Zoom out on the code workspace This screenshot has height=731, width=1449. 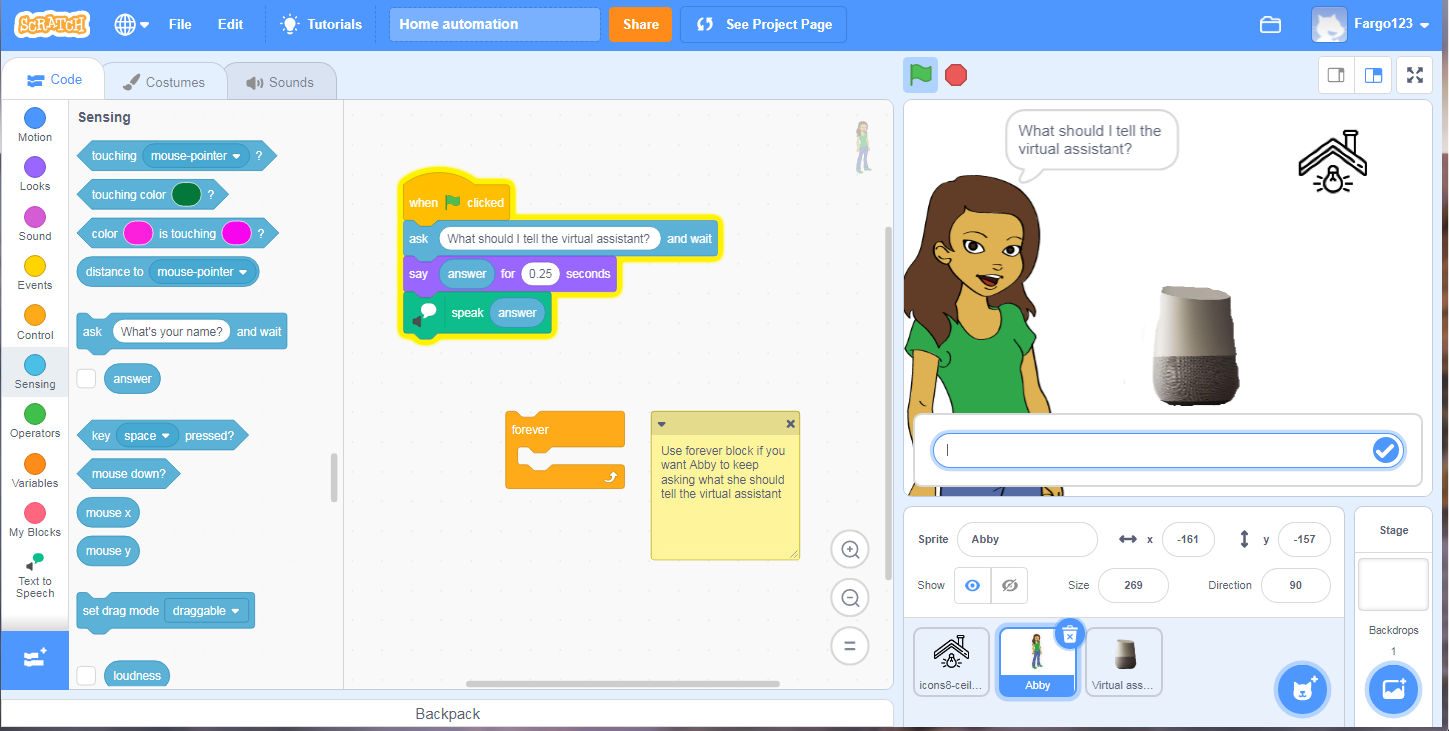pos(850,598)
